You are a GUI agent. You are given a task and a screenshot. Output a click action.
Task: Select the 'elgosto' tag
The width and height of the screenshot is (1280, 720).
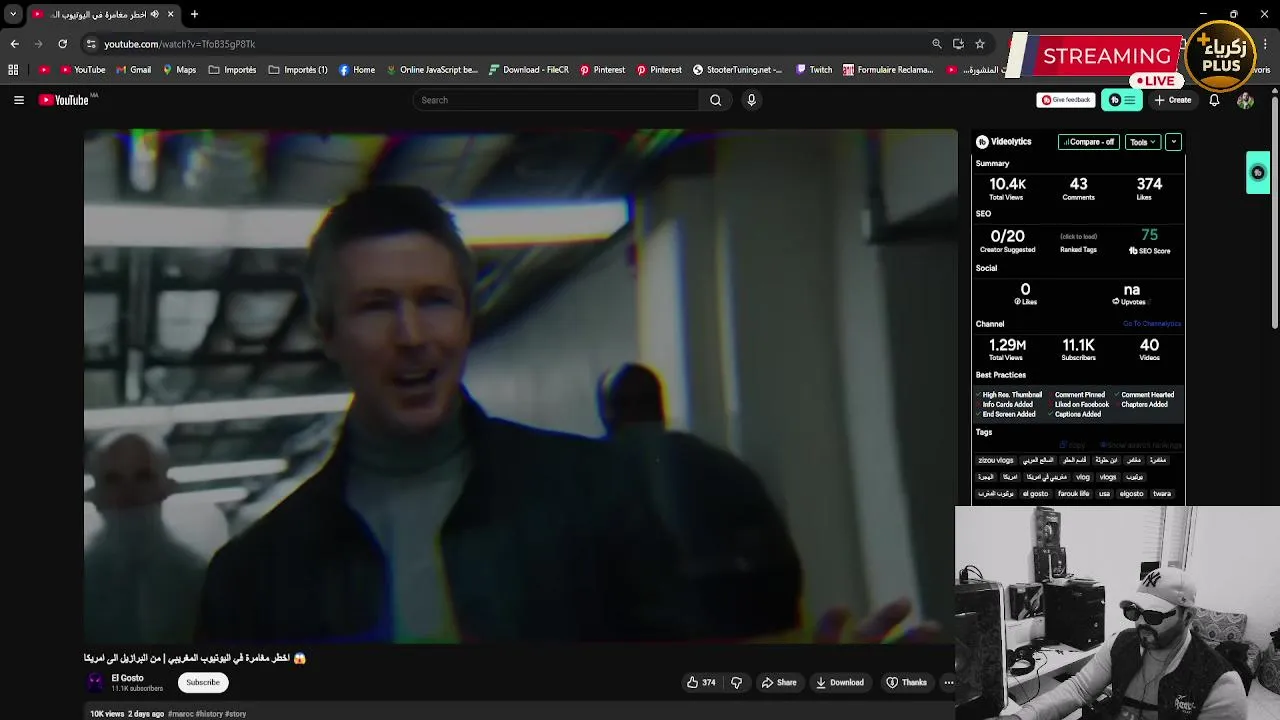click(x=1131, y=493)
